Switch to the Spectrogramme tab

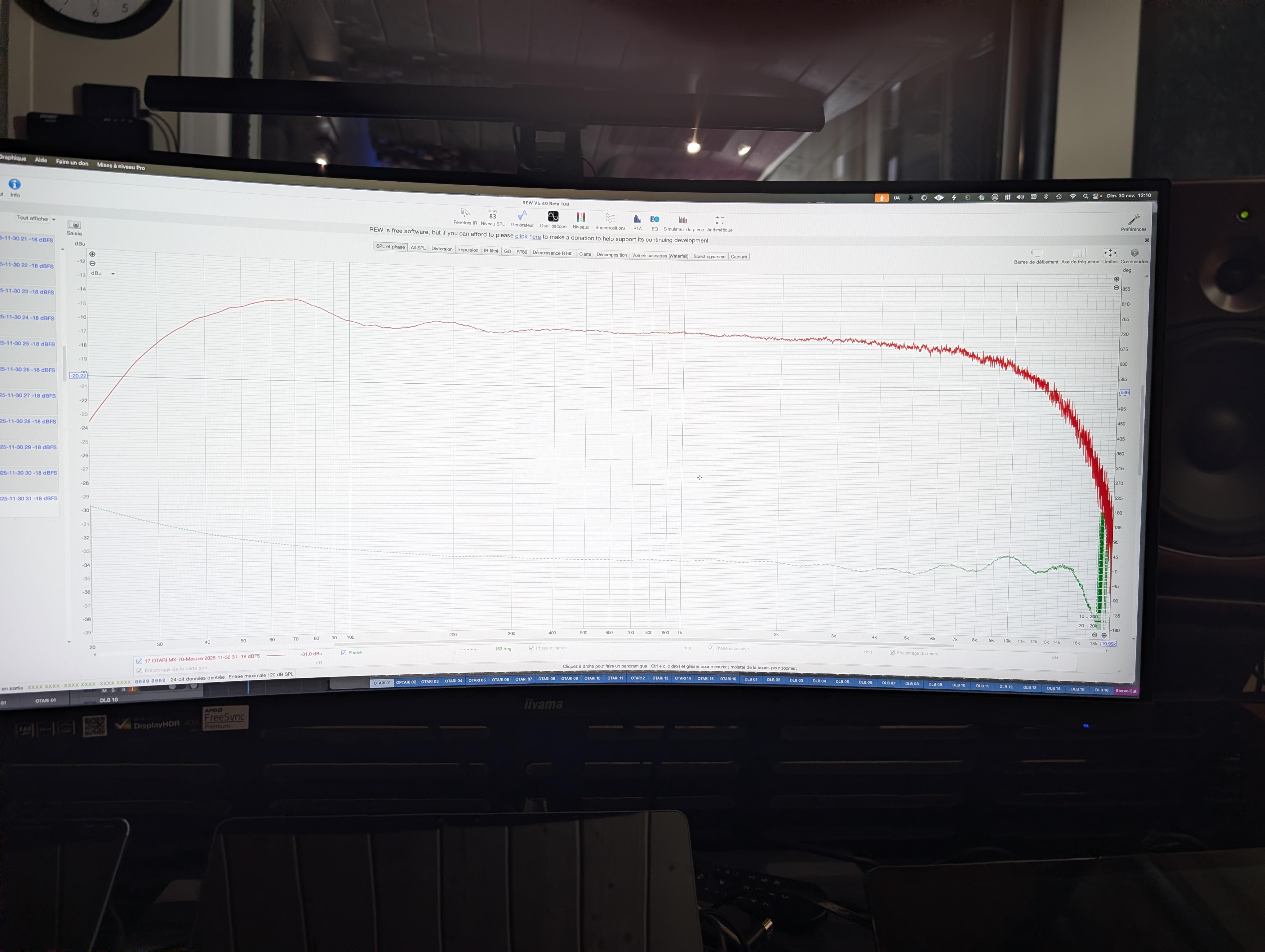point(709,257)
